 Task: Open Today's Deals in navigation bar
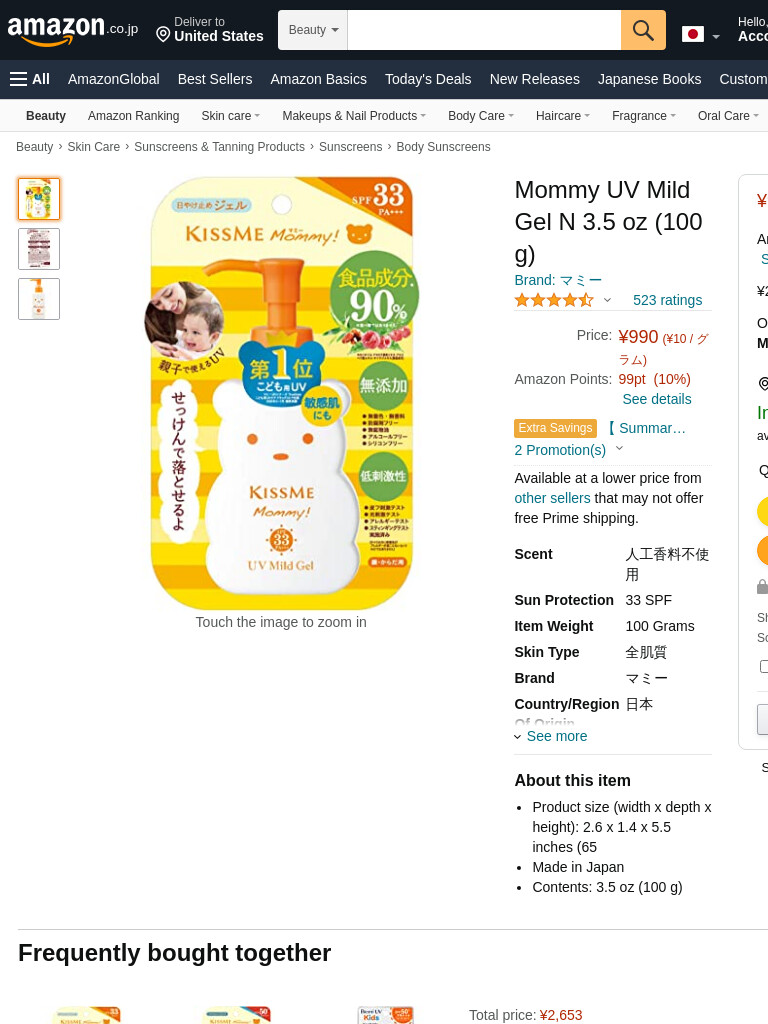428,79
